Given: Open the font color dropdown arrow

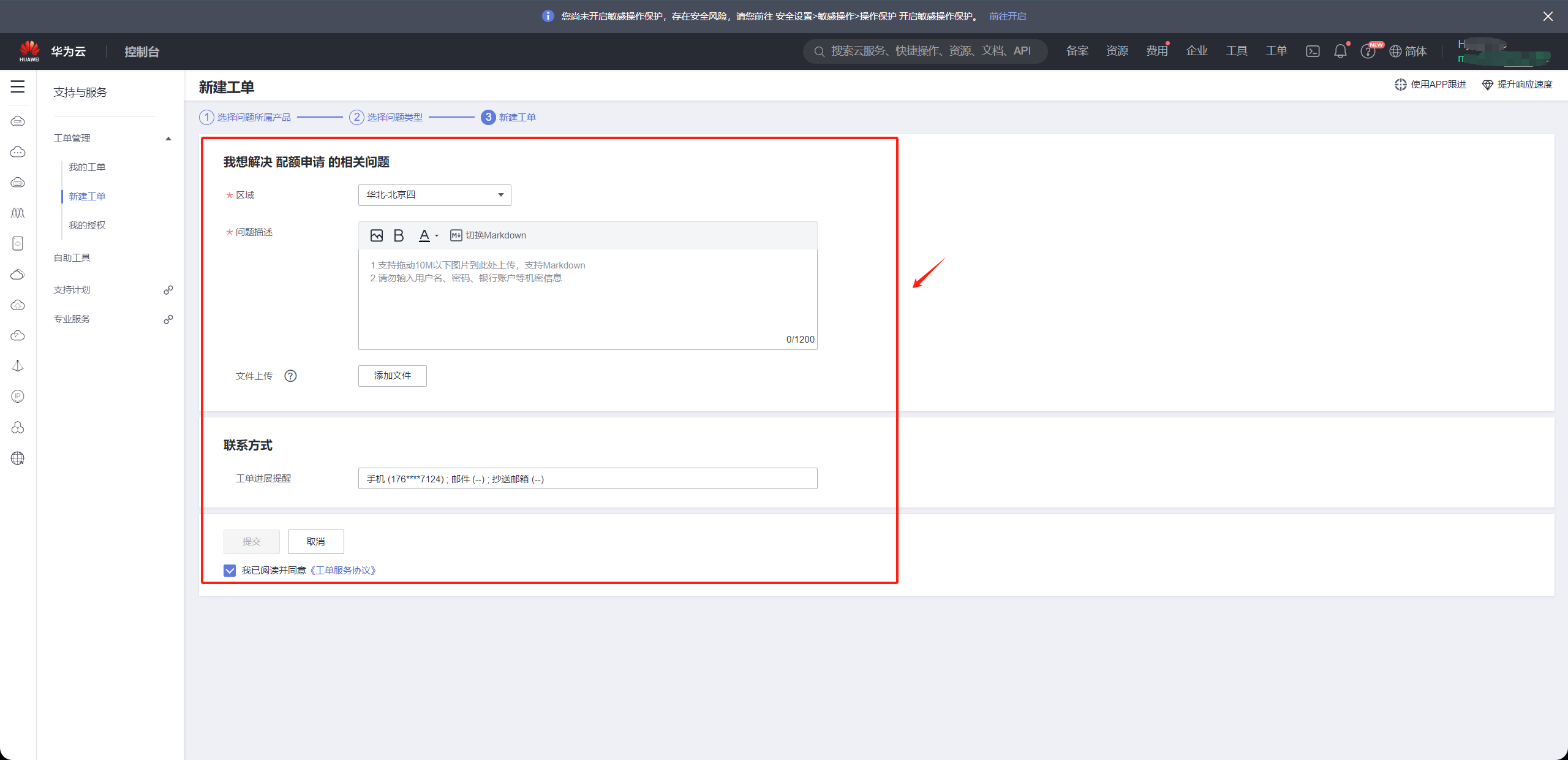Looking at the screenshot, I should [x=437, y=236].
